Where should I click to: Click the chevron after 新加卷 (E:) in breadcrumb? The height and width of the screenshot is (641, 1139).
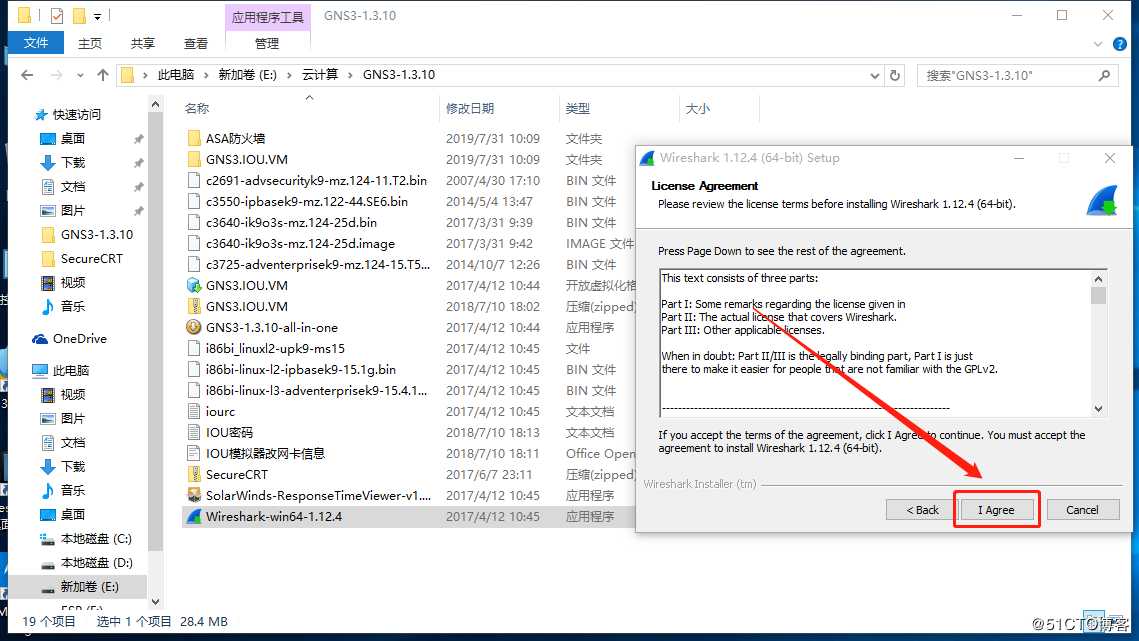[x=290, y=75]
